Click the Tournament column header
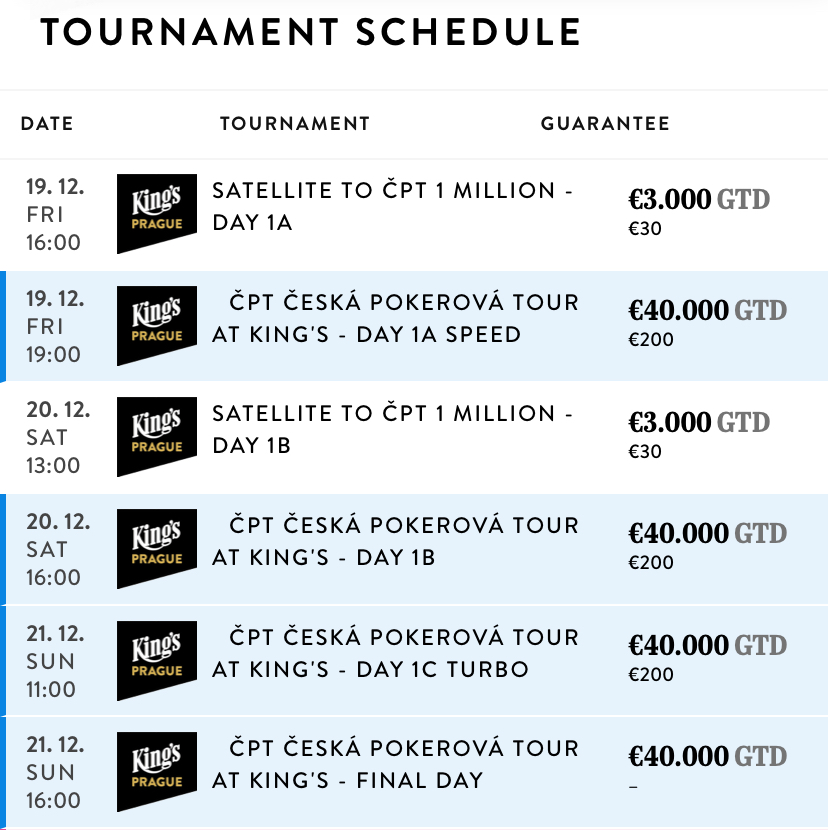This screenshot has width=828, height=830. [295, 124]
